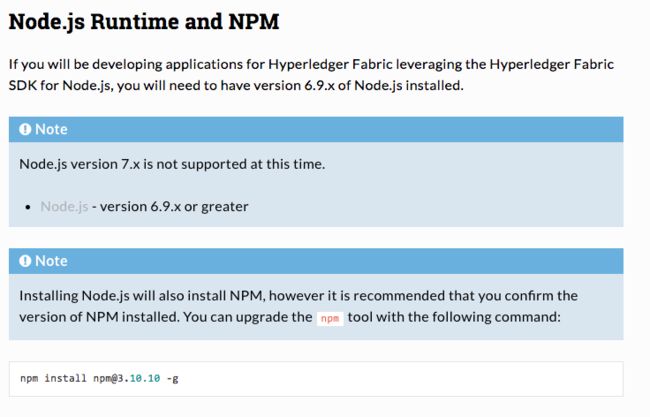The image size is (650, 417).
Task: Click "tool with the following command:" text
Action: coord(454,317)
